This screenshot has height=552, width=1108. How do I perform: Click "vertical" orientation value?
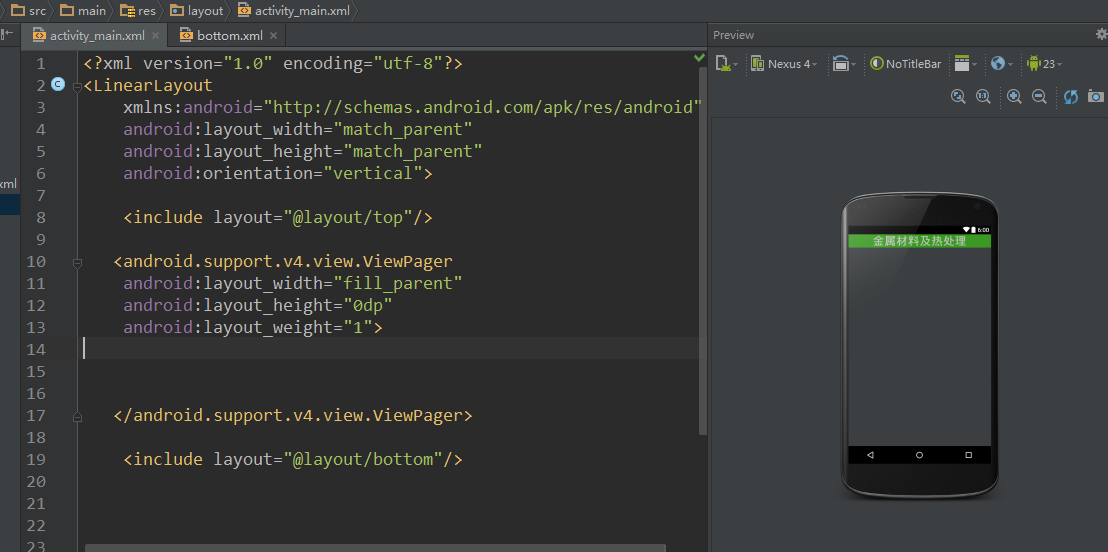click(372, 173)
